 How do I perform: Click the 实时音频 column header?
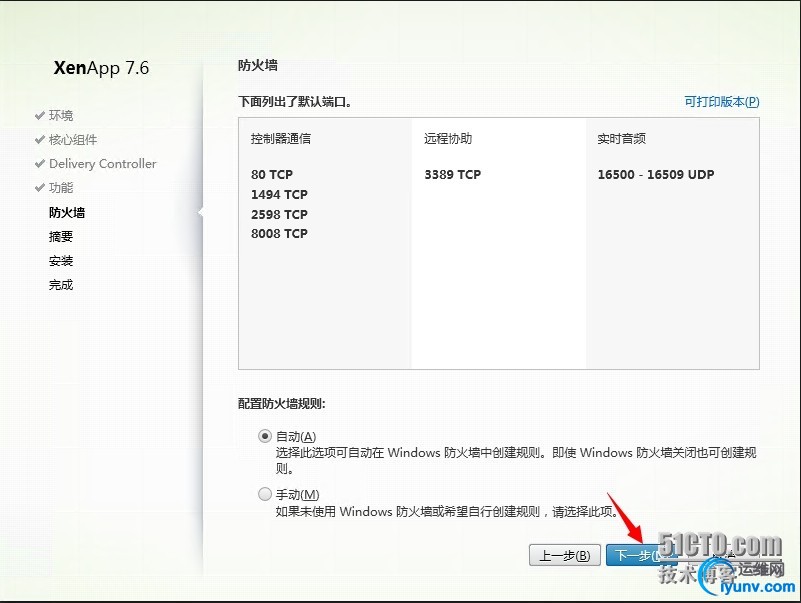[x=622, y=138]
